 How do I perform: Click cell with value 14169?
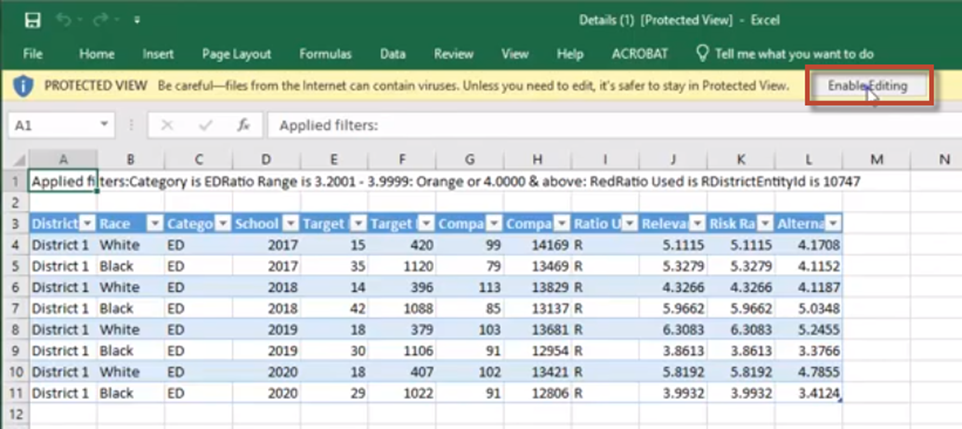pos(537,245)
